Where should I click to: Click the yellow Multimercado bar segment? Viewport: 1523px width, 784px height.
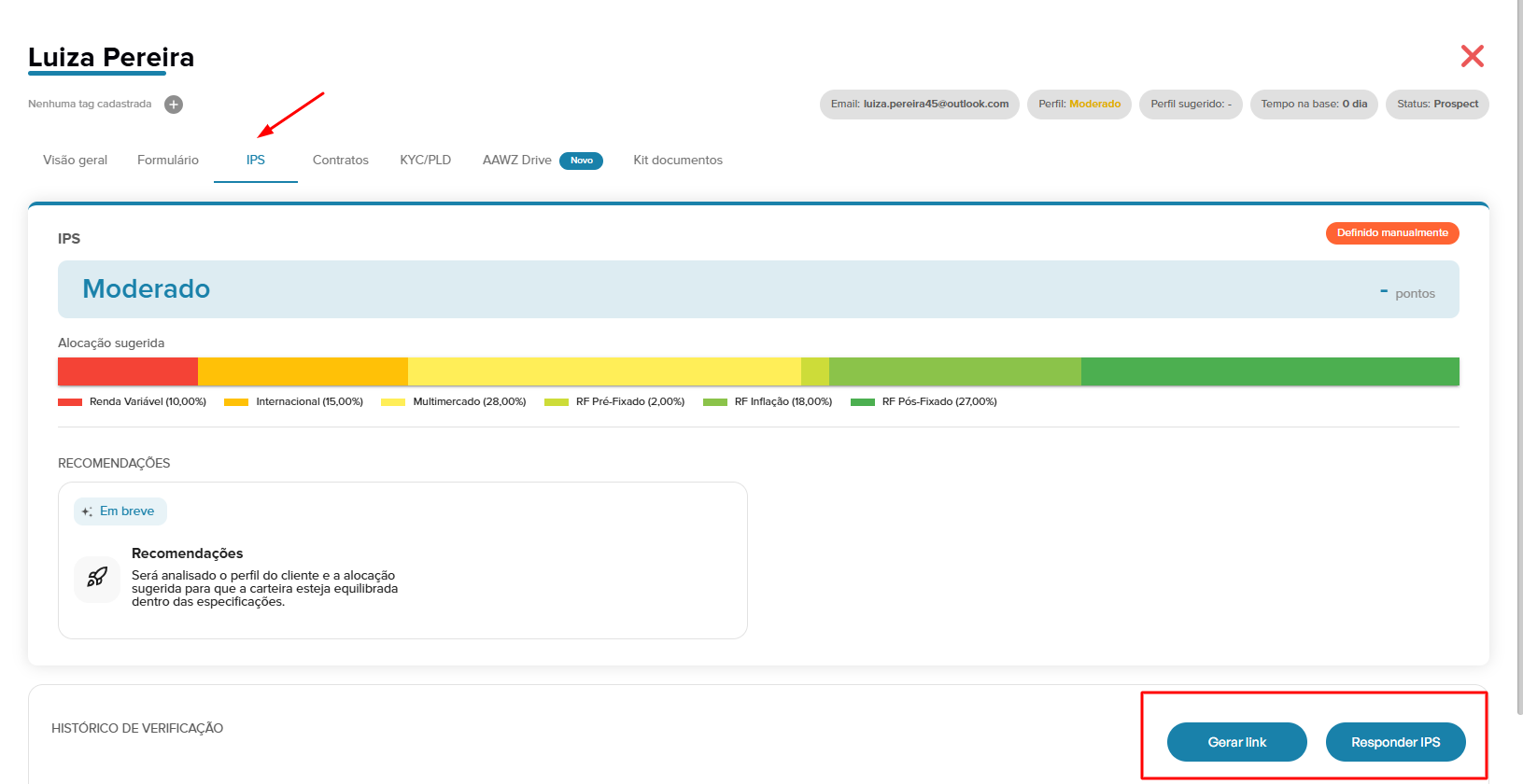(604, 371)
